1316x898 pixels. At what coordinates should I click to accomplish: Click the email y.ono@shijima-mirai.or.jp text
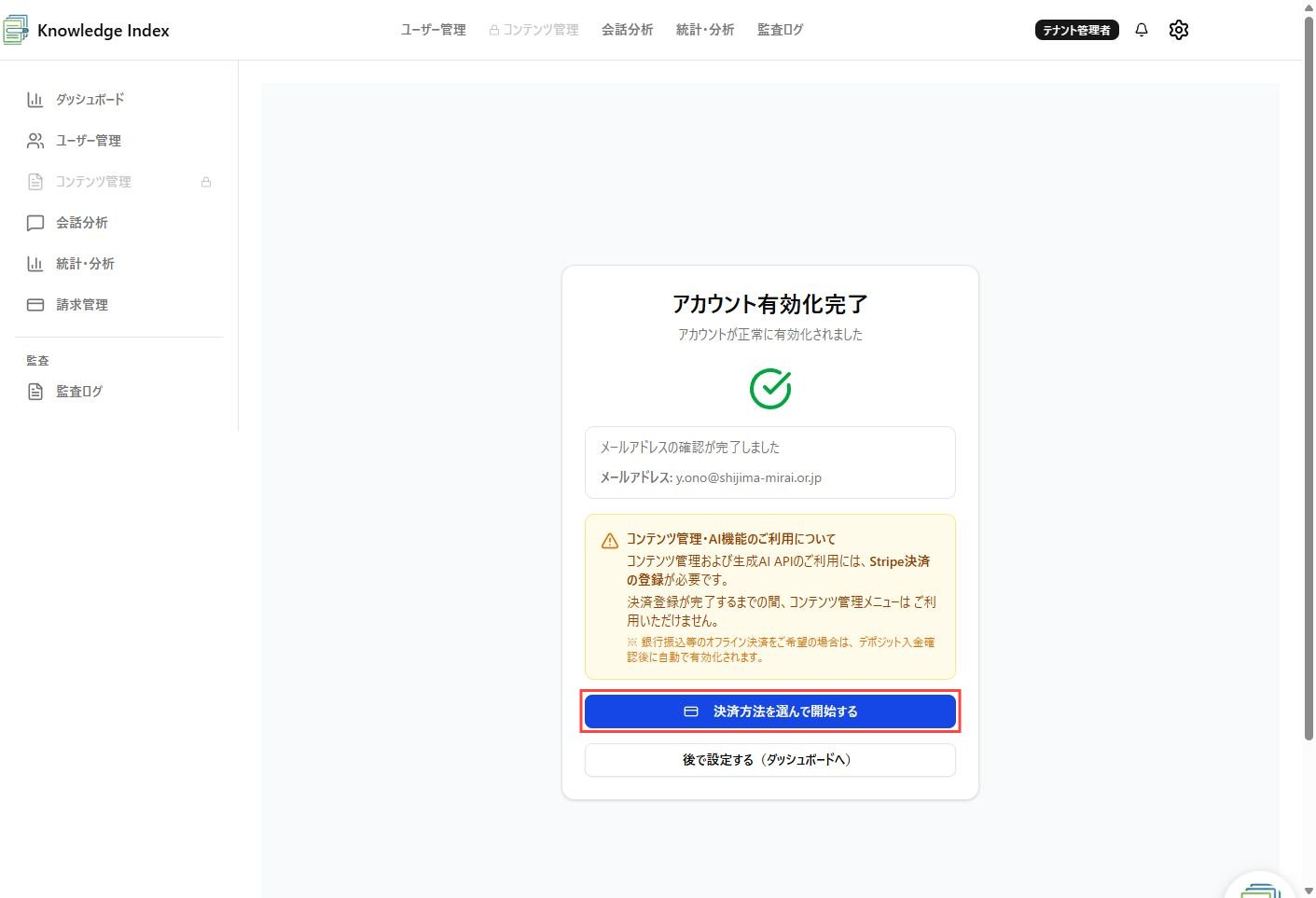[x=749, y=477]
